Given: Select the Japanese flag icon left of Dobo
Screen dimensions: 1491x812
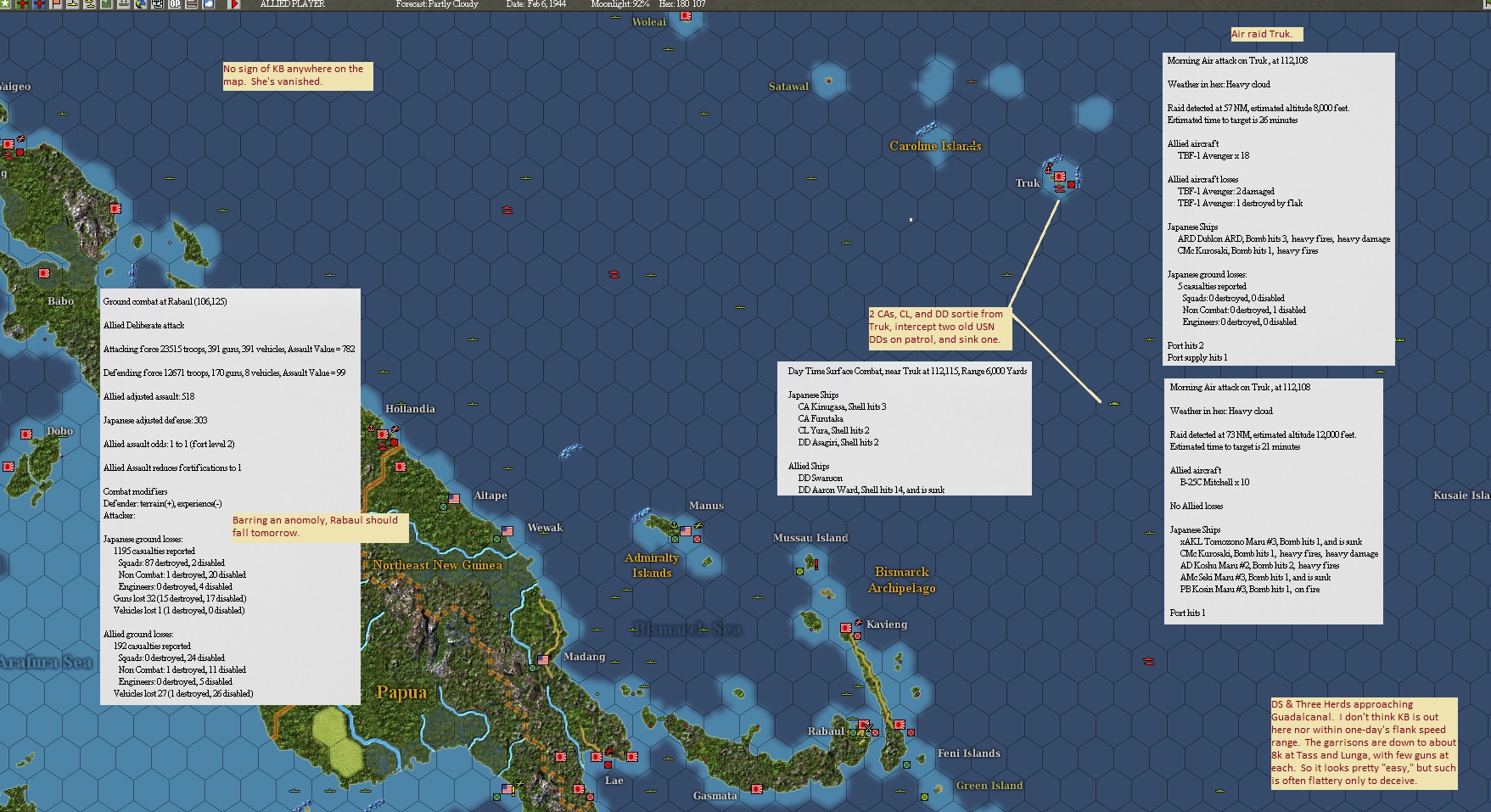Looking at the screenshot, I should point(26,434).
